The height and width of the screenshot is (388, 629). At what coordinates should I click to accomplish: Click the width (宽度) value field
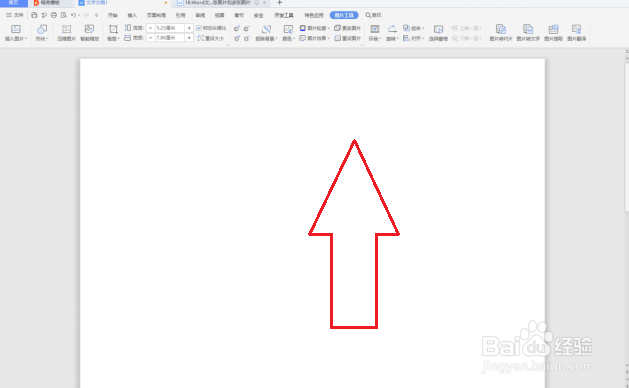pos(169,38)
